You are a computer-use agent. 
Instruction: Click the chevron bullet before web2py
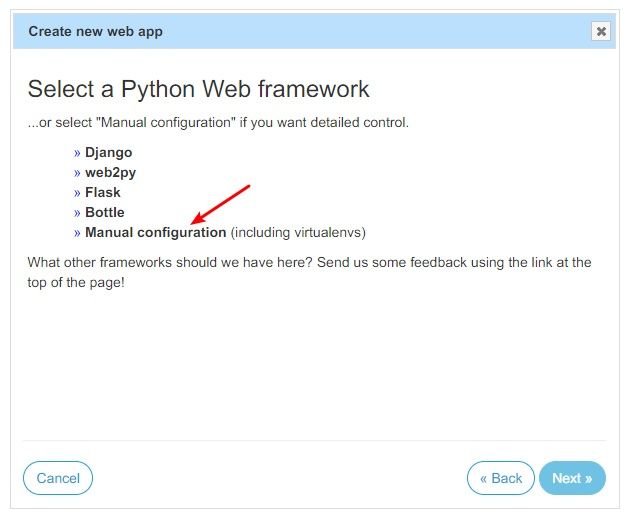pos(77,173)
